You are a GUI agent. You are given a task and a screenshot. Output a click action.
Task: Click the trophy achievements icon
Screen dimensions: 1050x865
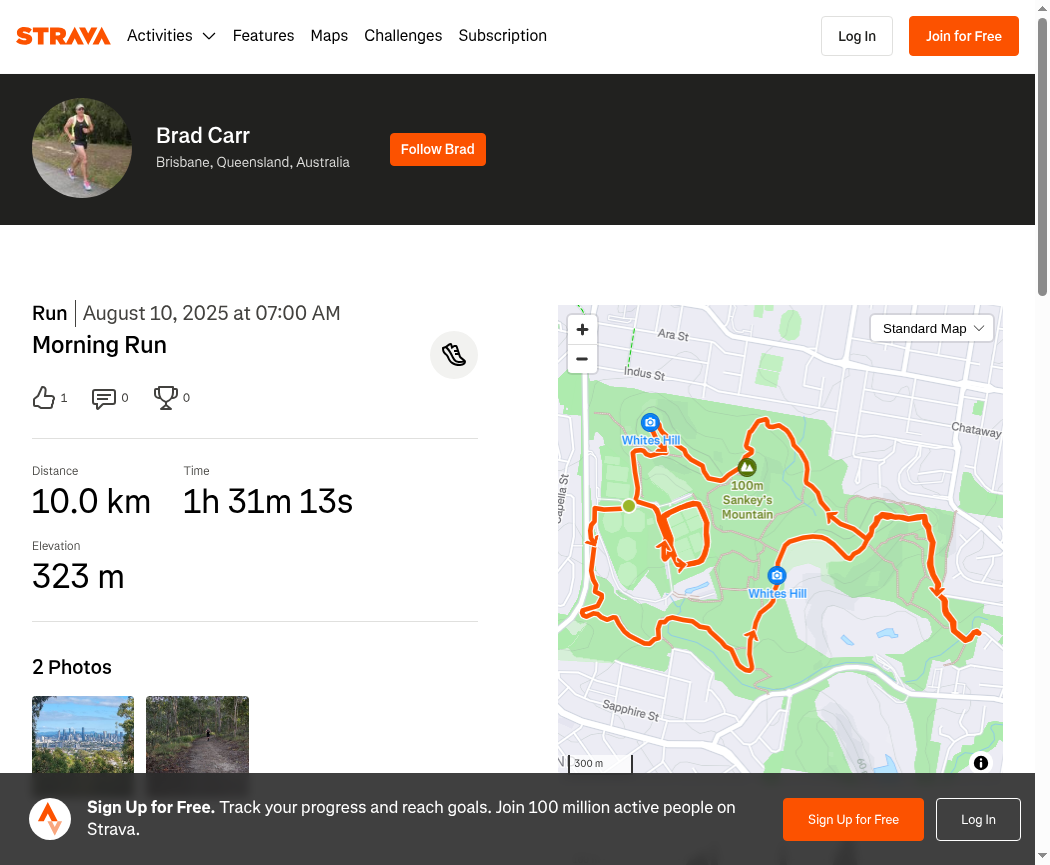[165, 398]
